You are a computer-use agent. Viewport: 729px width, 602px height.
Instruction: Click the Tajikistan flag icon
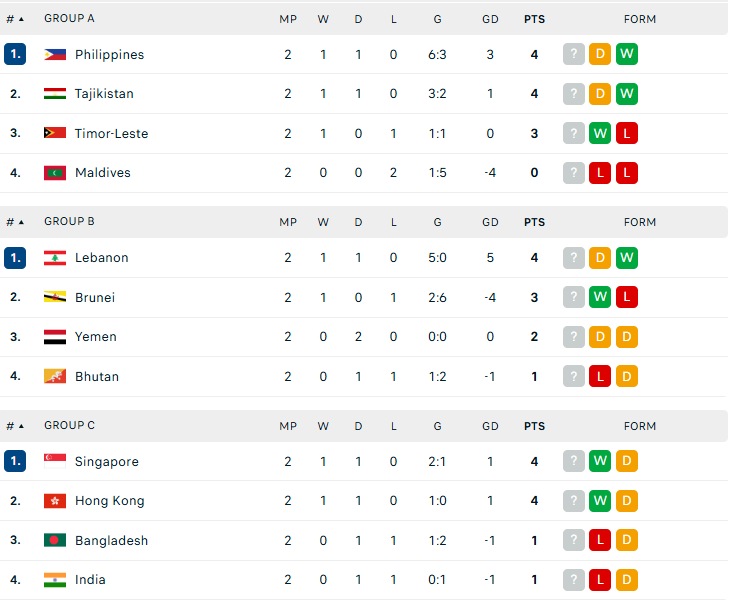click(x=55, y=94)
